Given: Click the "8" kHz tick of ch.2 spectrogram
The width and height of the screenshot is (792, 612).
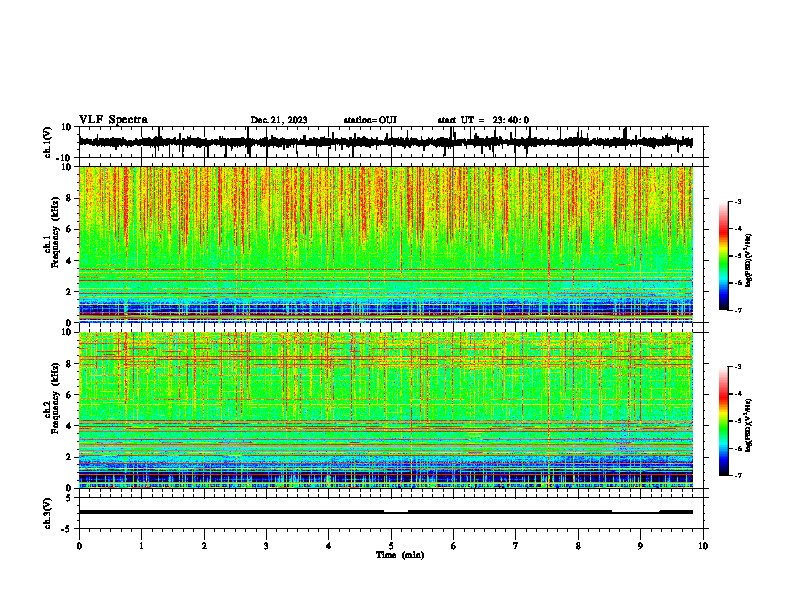Looking at the screenshot, I should 69,364.
